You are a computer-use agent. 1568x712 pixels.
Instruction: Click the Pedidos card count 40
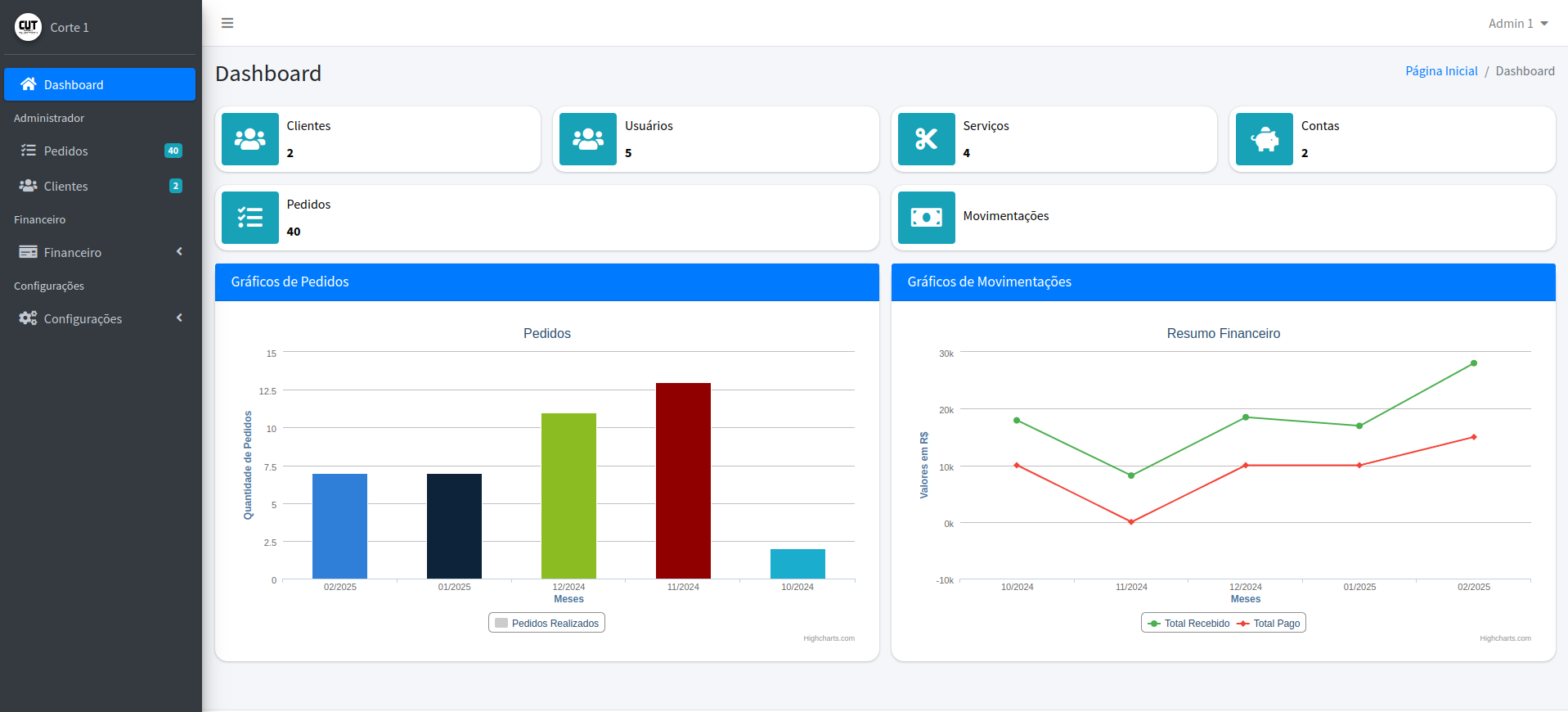click(294, 232)
